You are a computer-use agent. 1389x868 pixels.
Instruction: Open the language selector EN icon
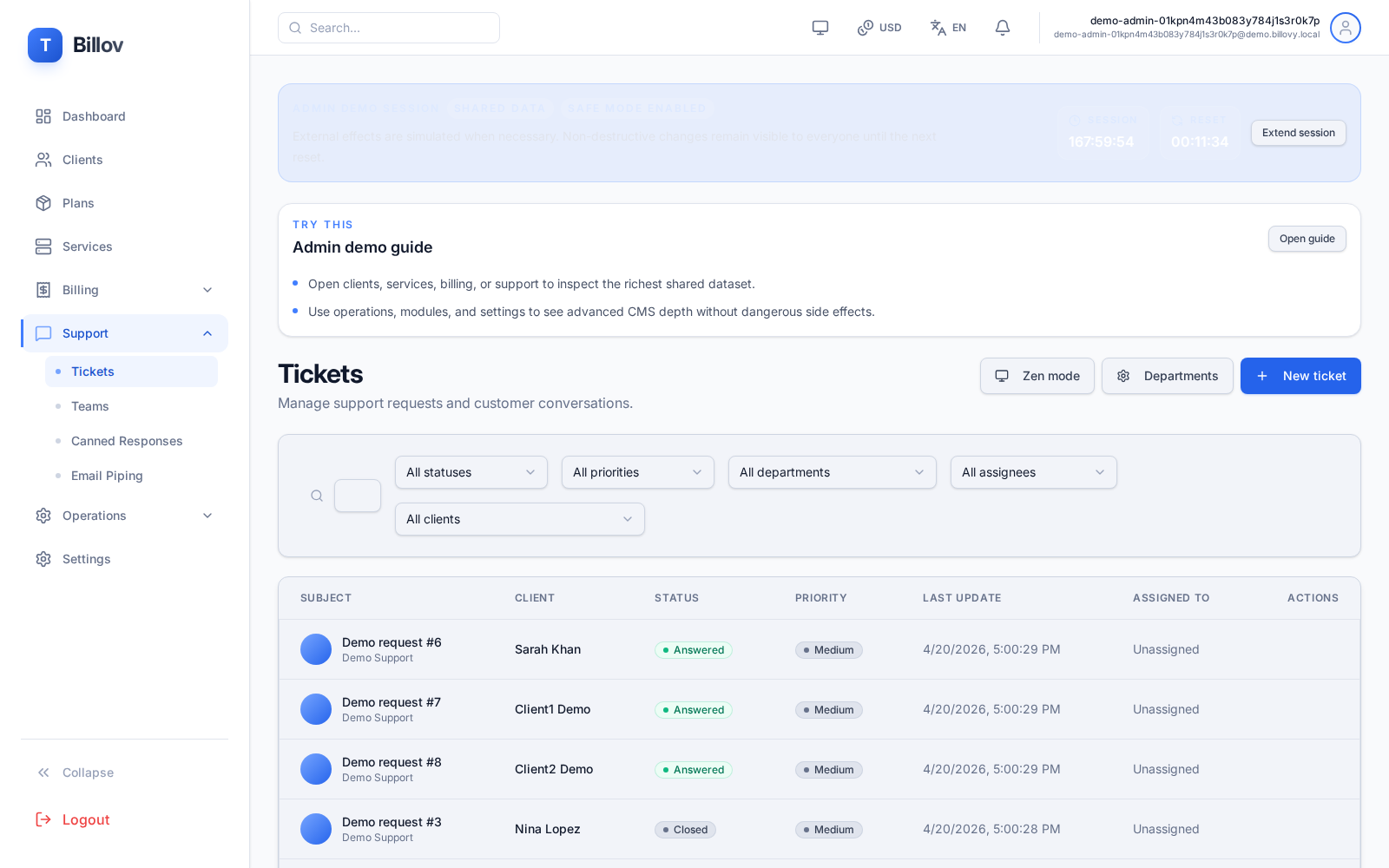click(948, 28)
